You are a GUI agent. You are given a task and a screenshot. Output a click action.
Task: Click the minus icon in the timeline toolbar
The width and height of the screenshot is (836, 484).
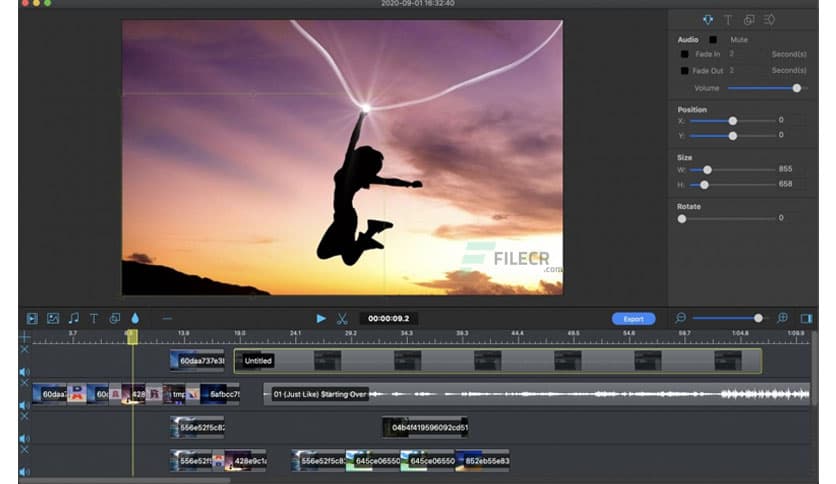[x=167, y=319]
